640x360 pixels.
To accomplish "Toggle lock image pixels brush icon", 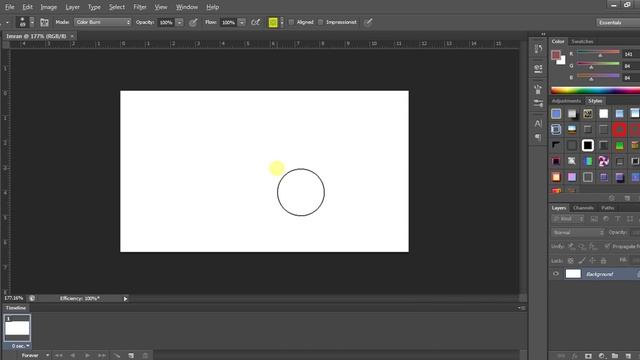I will point(582,260).
